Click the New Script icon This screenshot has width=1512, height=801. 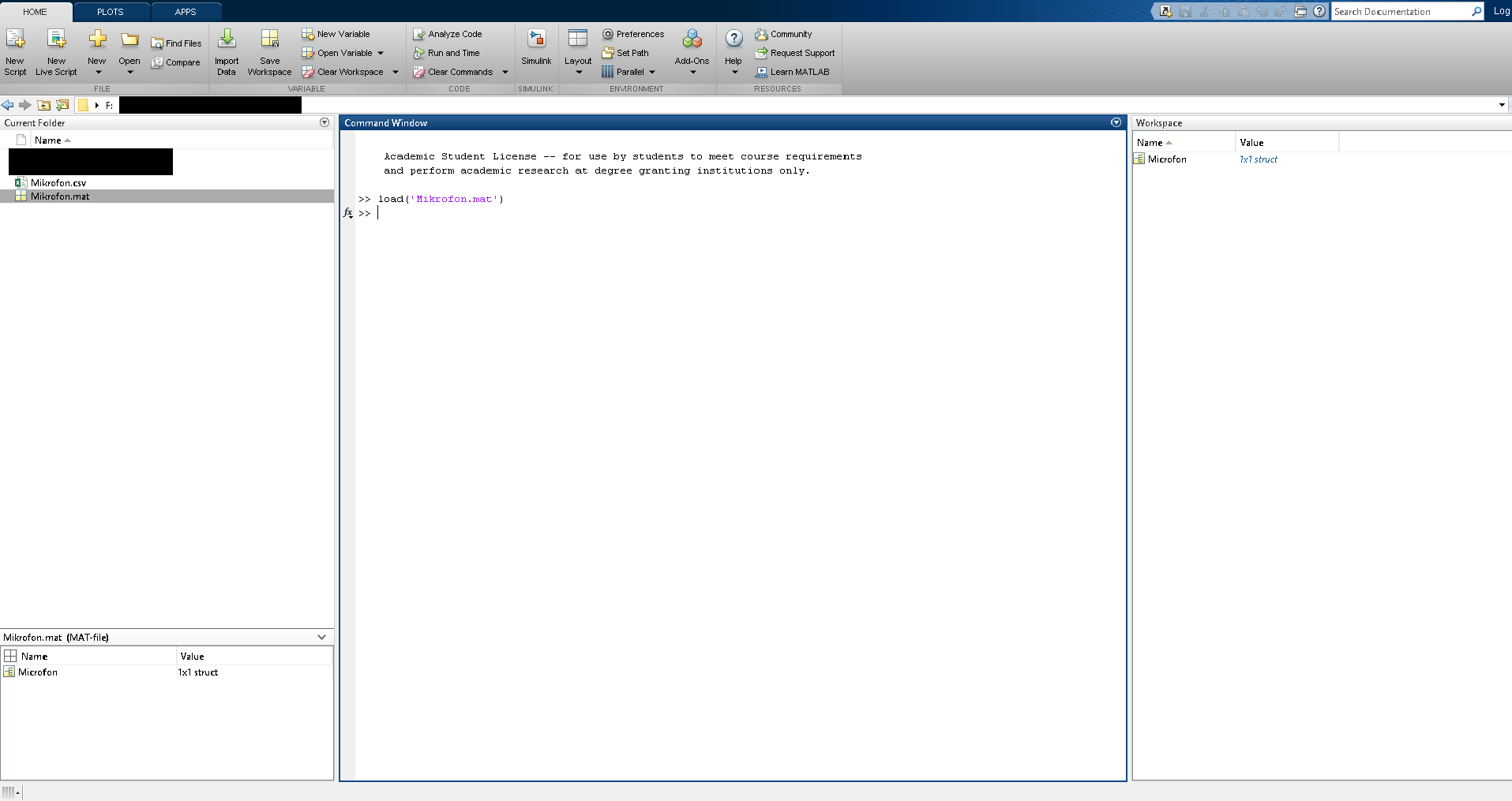(x=15, y=39)
